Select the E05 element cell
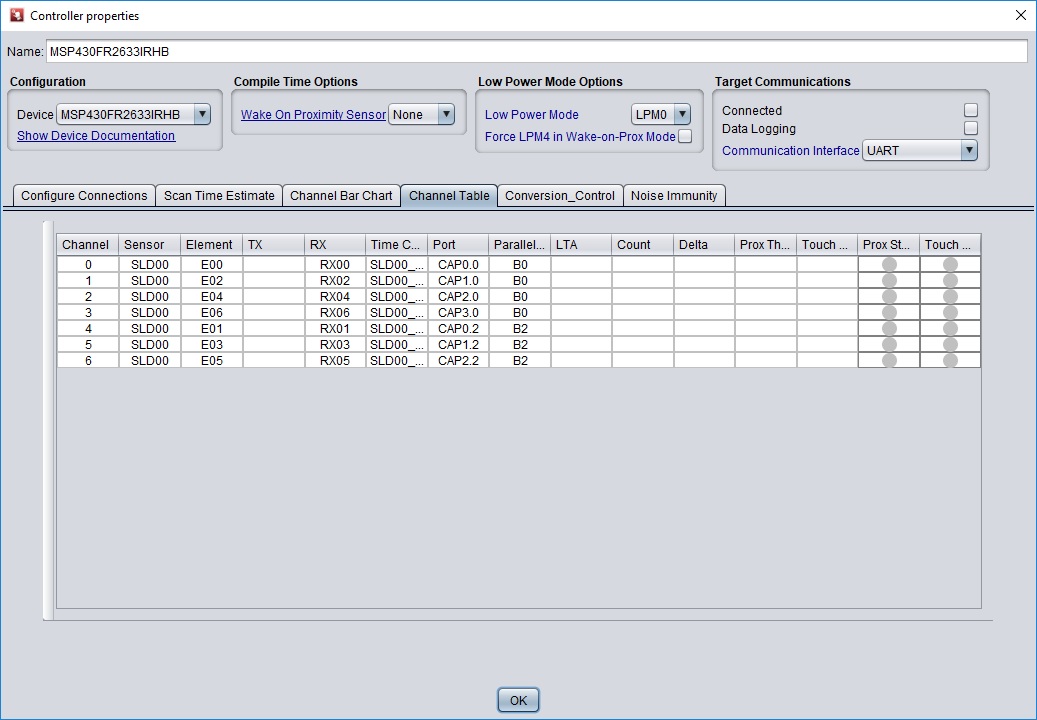 (x=212, y=360)
